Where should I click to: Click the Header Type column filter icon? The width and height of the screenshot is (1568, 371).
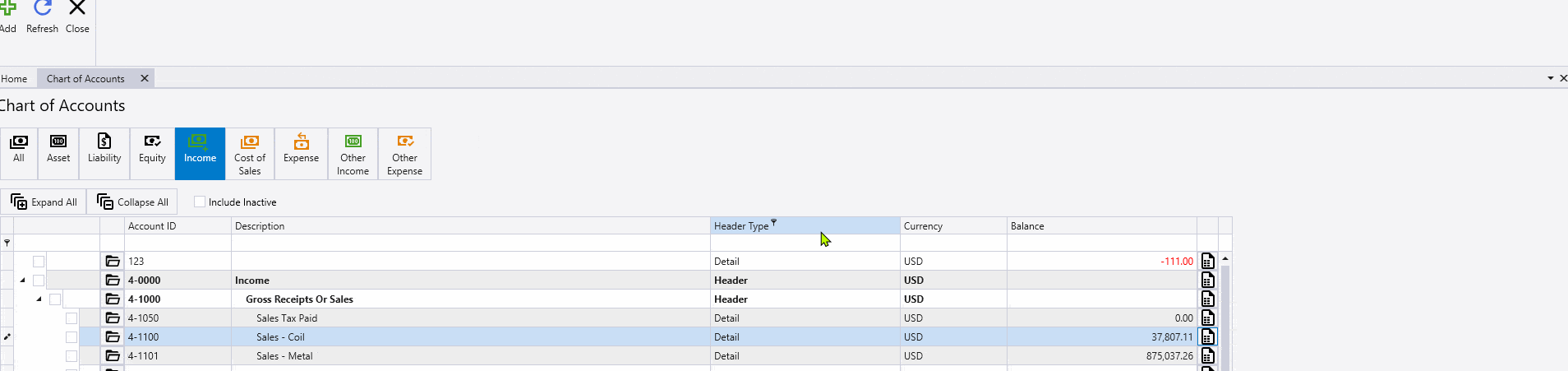pyautogui.click(x=773, y=222)
